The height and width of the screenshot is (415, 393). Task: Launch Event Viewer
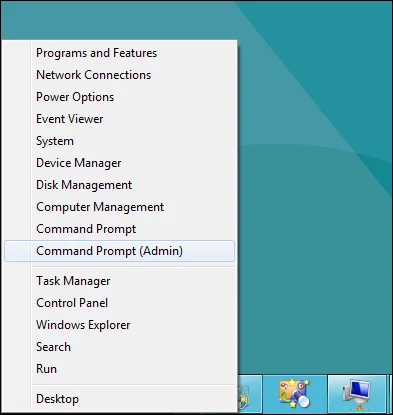point(70,119)
